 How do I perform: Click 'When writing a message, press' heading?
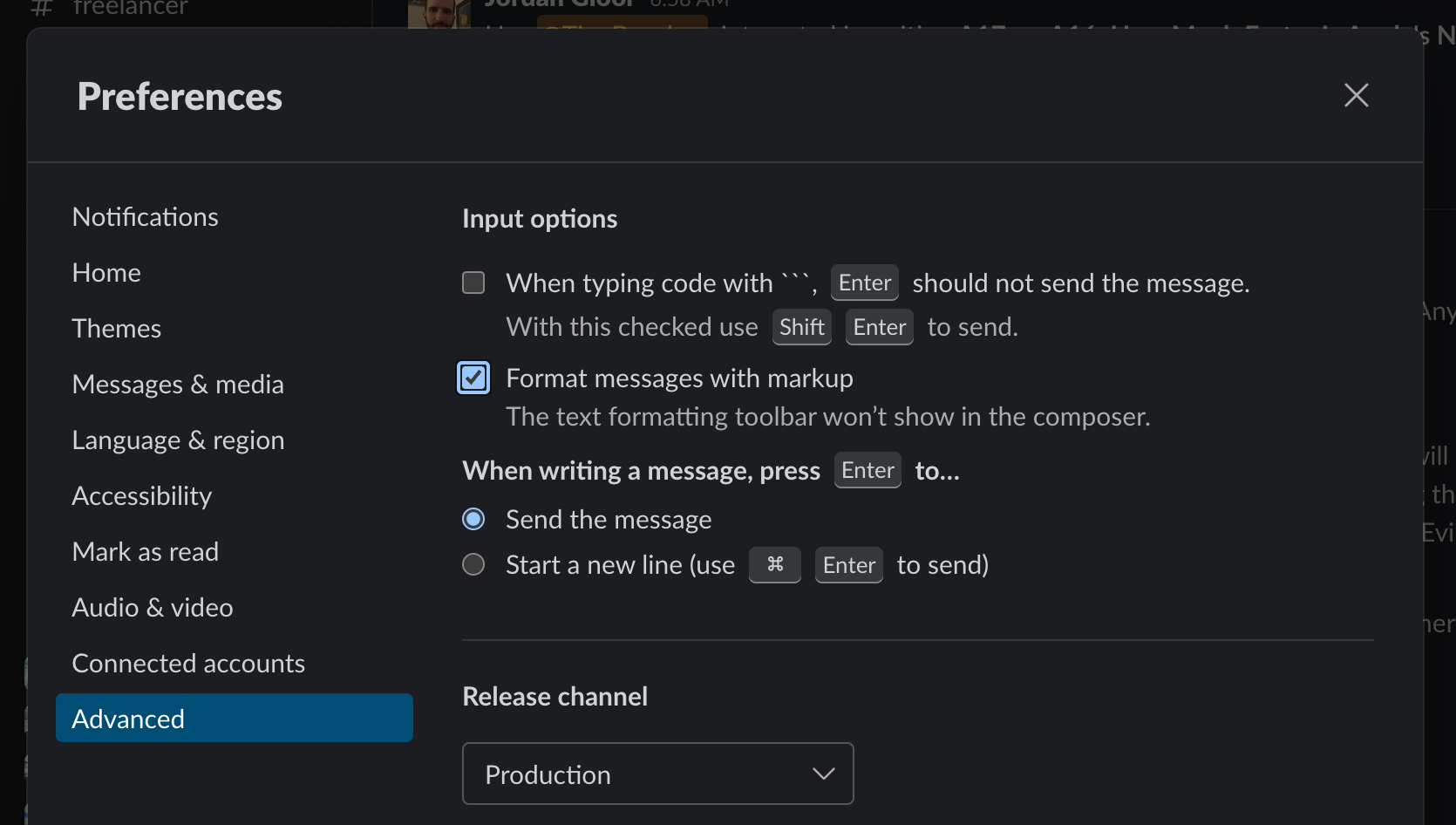(x=641, y=471)
